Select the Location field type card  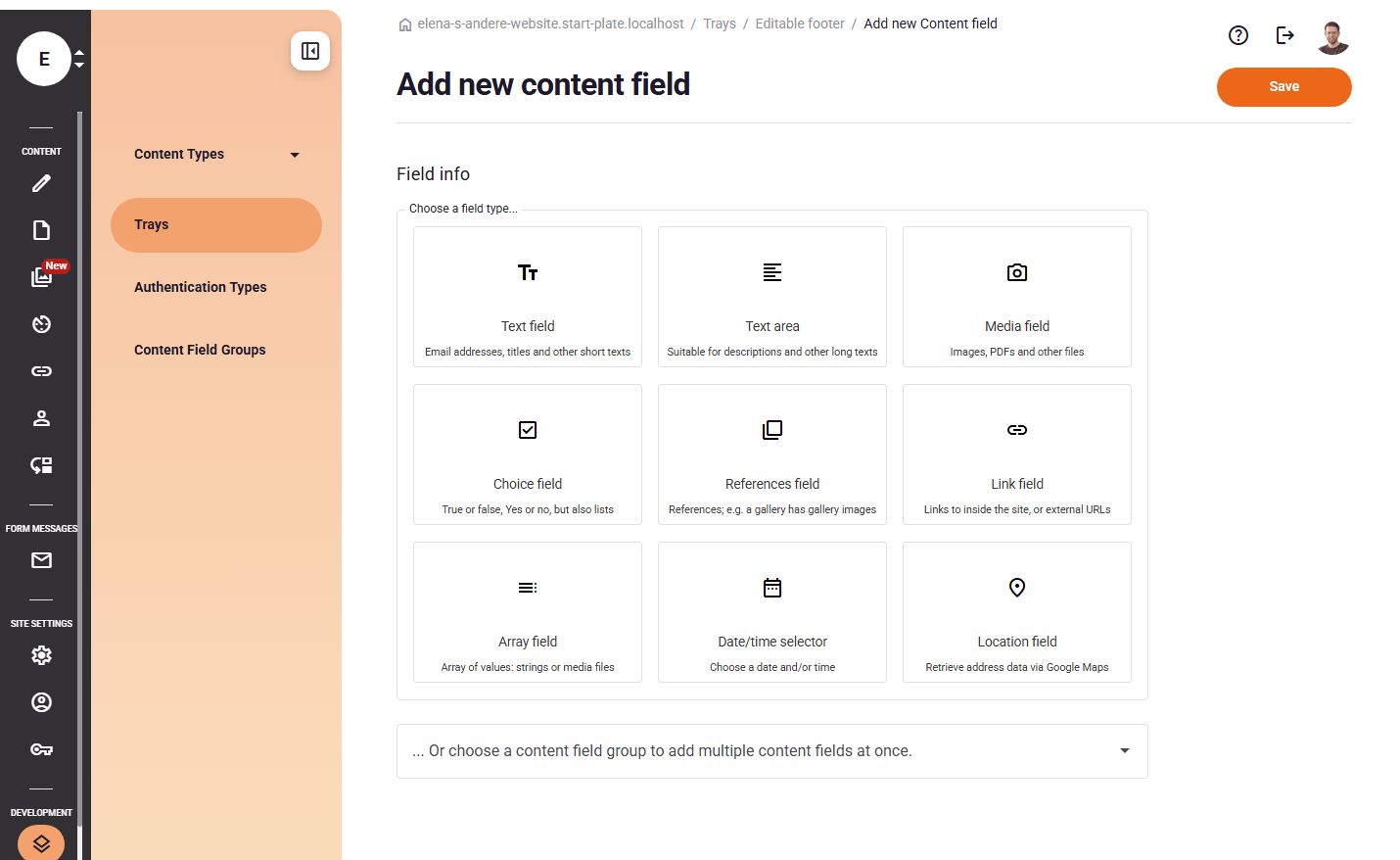pyautogui.click(x=1016, y=612)
